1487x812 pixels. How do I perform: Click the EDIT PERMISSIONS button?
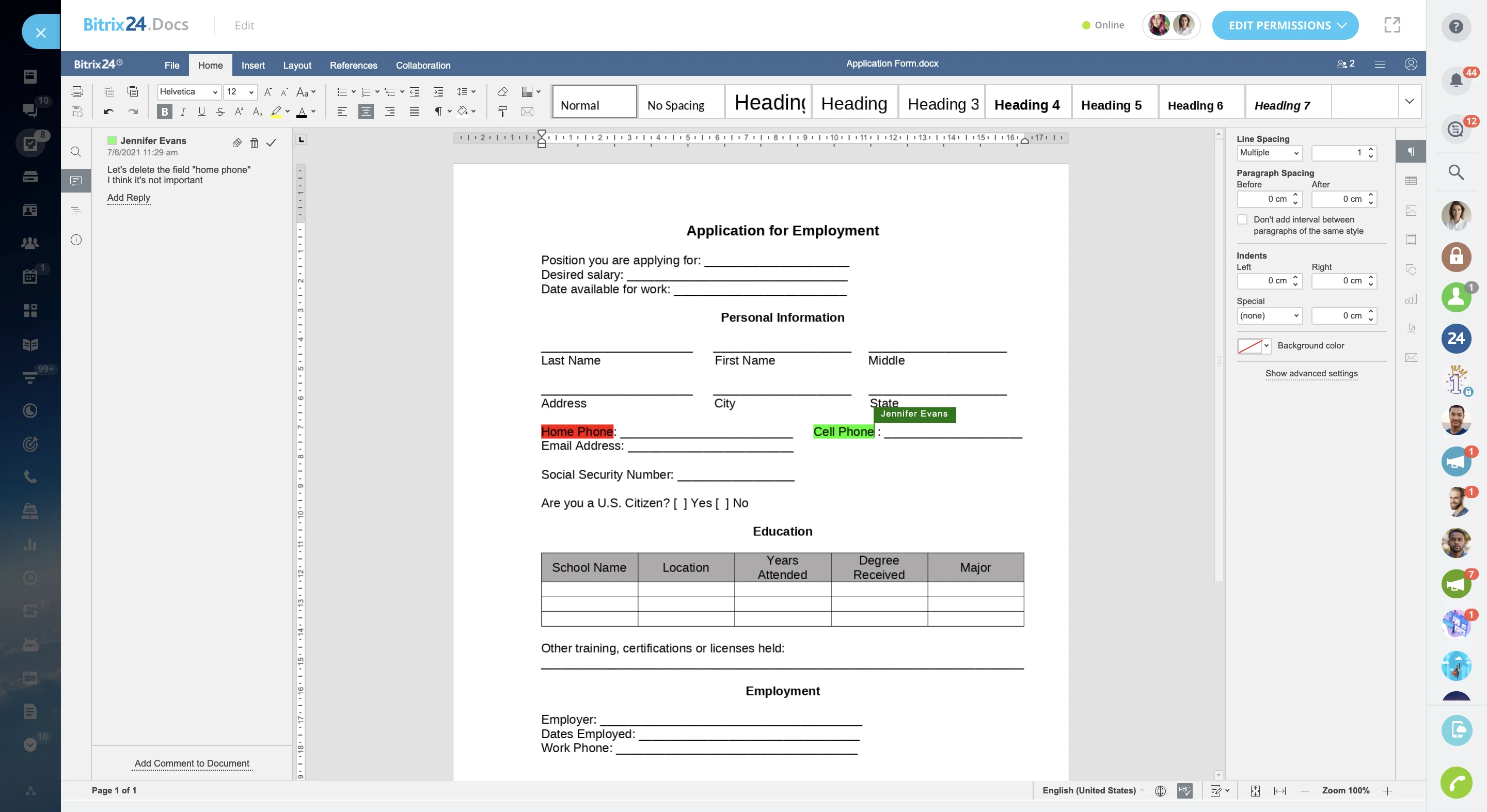click(1285, 25)
